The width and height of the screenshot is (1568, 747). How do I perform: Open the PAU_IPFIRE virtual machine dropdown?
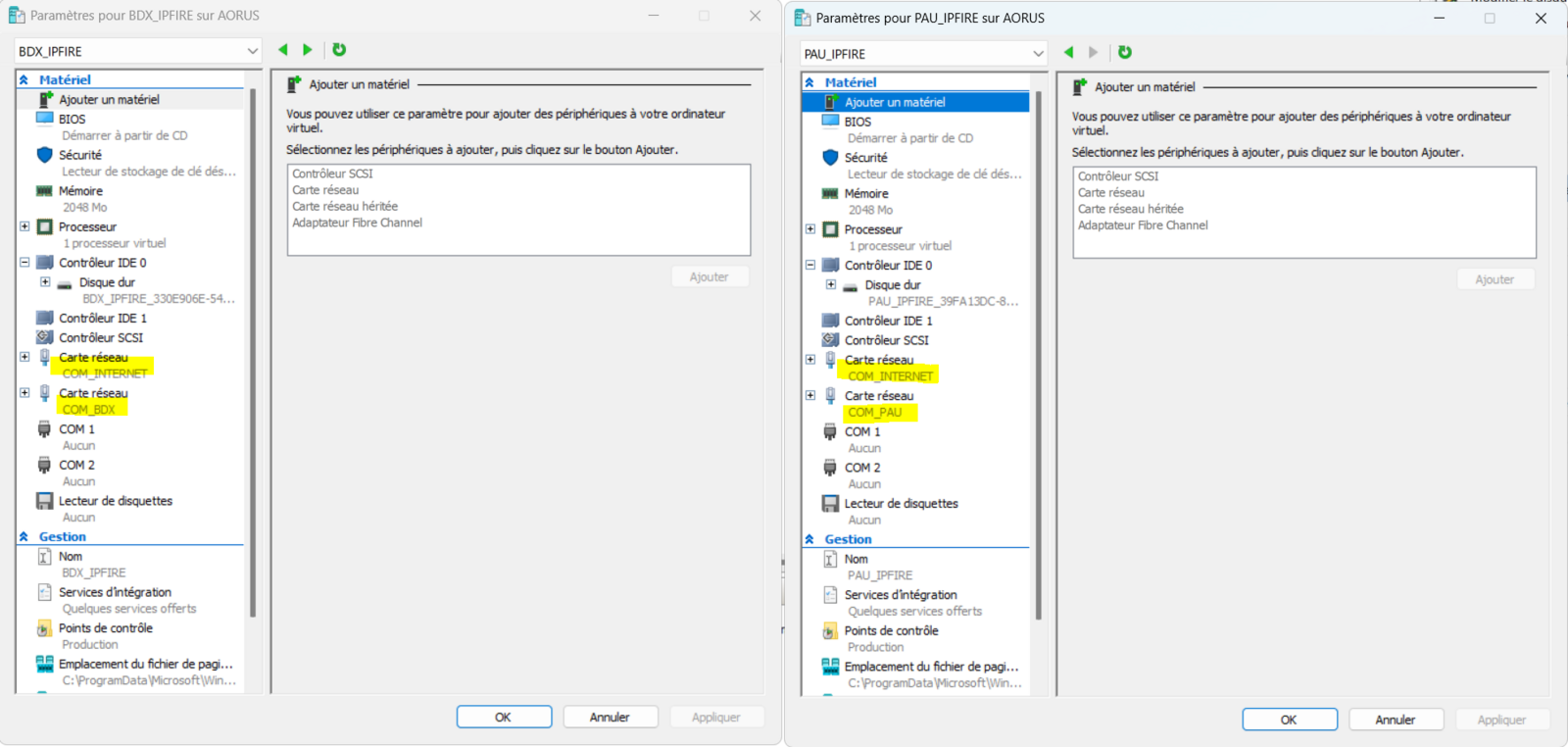pyautogui.click(x=1038, y=54)
